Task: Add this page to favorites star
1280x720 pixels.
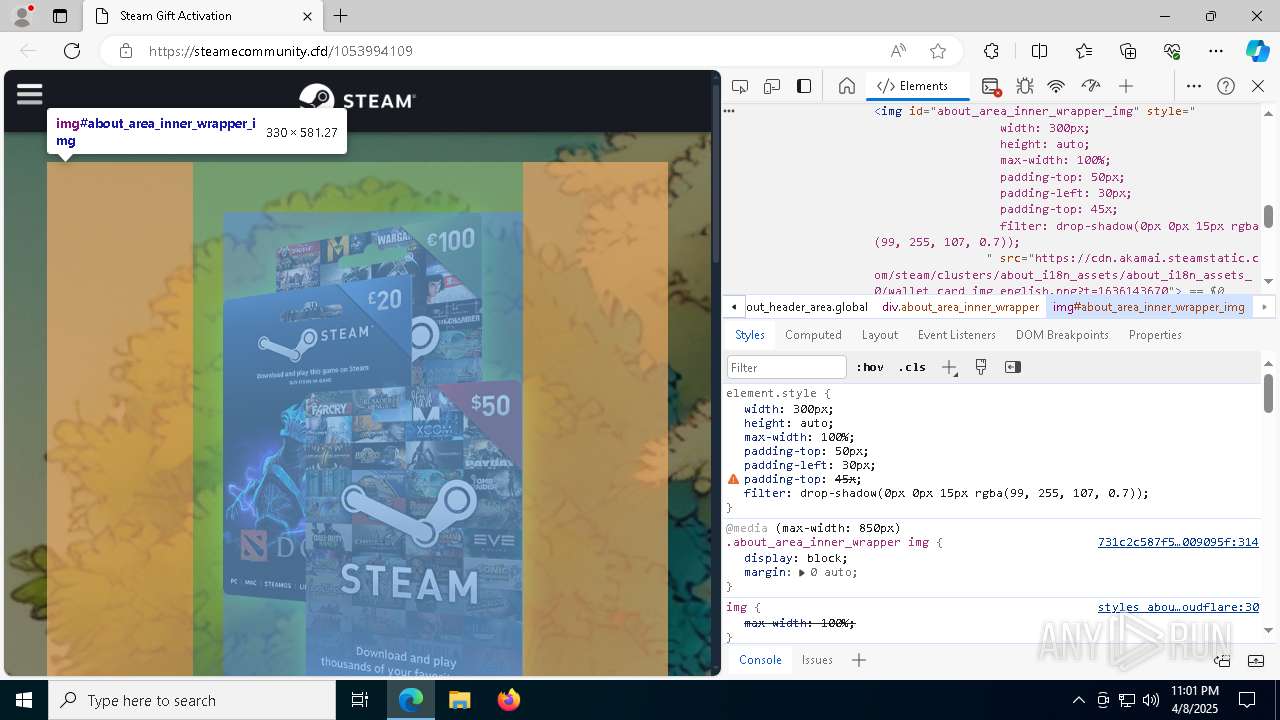Action: [938, 51]
